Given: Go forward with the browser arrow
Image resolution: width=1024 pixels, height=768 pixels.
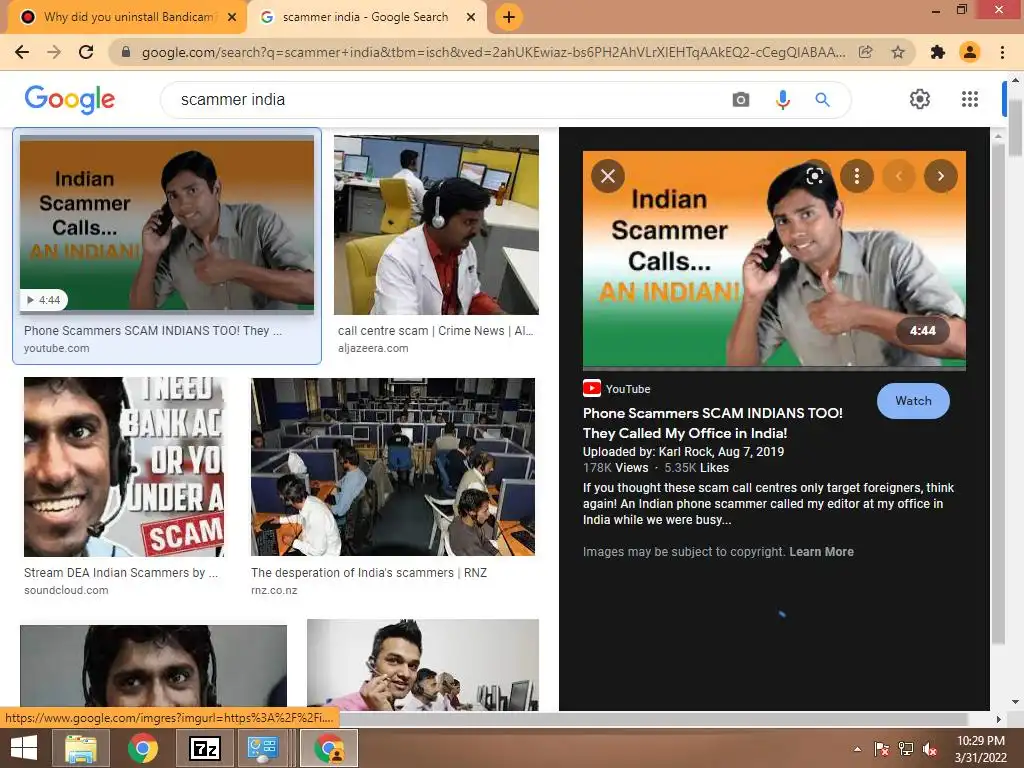Looking at the screenshot, I should click(54, 52).
